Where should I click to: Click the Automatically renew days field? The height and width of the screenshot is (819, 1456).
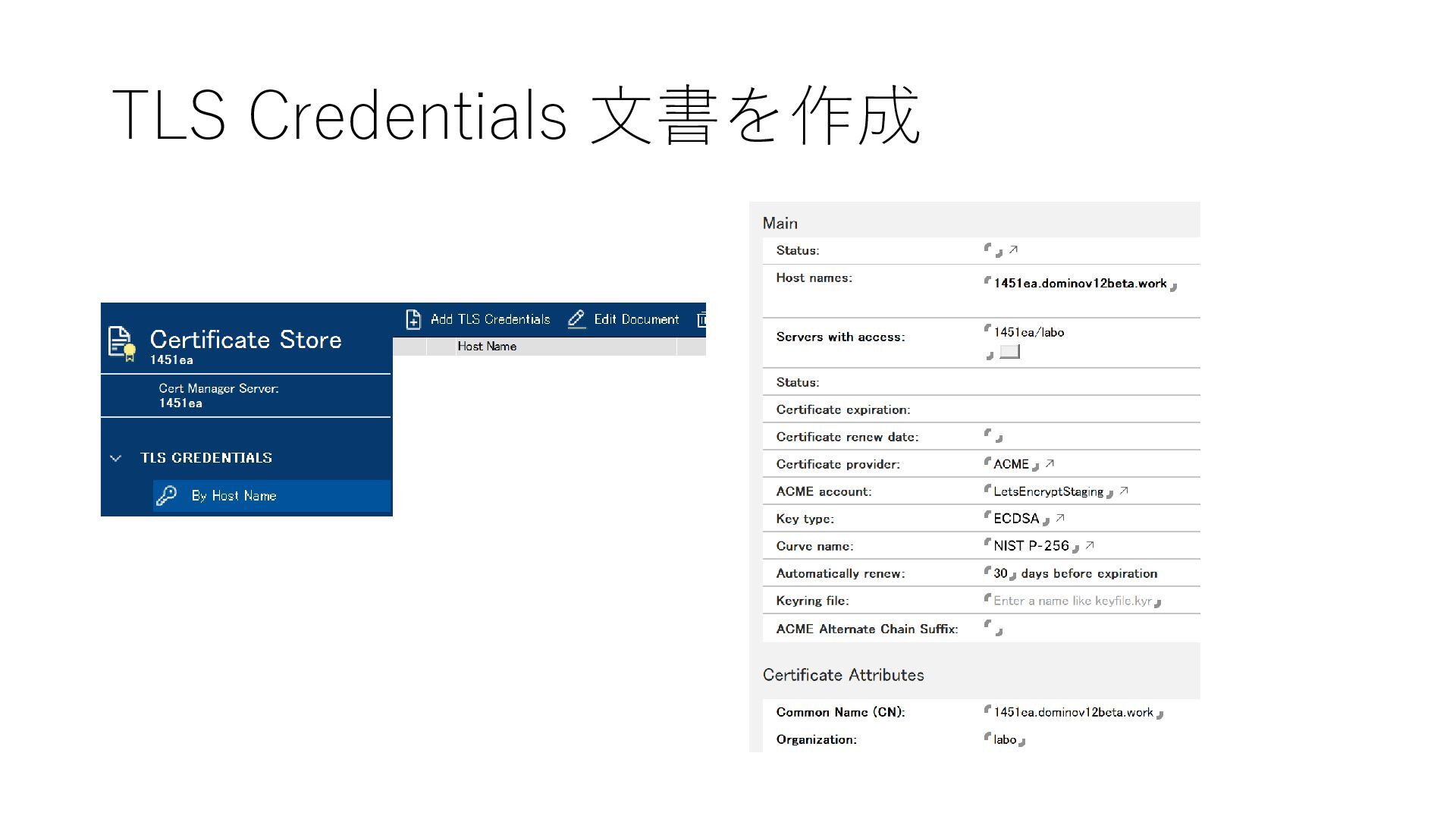click(x=1000, y=573)
